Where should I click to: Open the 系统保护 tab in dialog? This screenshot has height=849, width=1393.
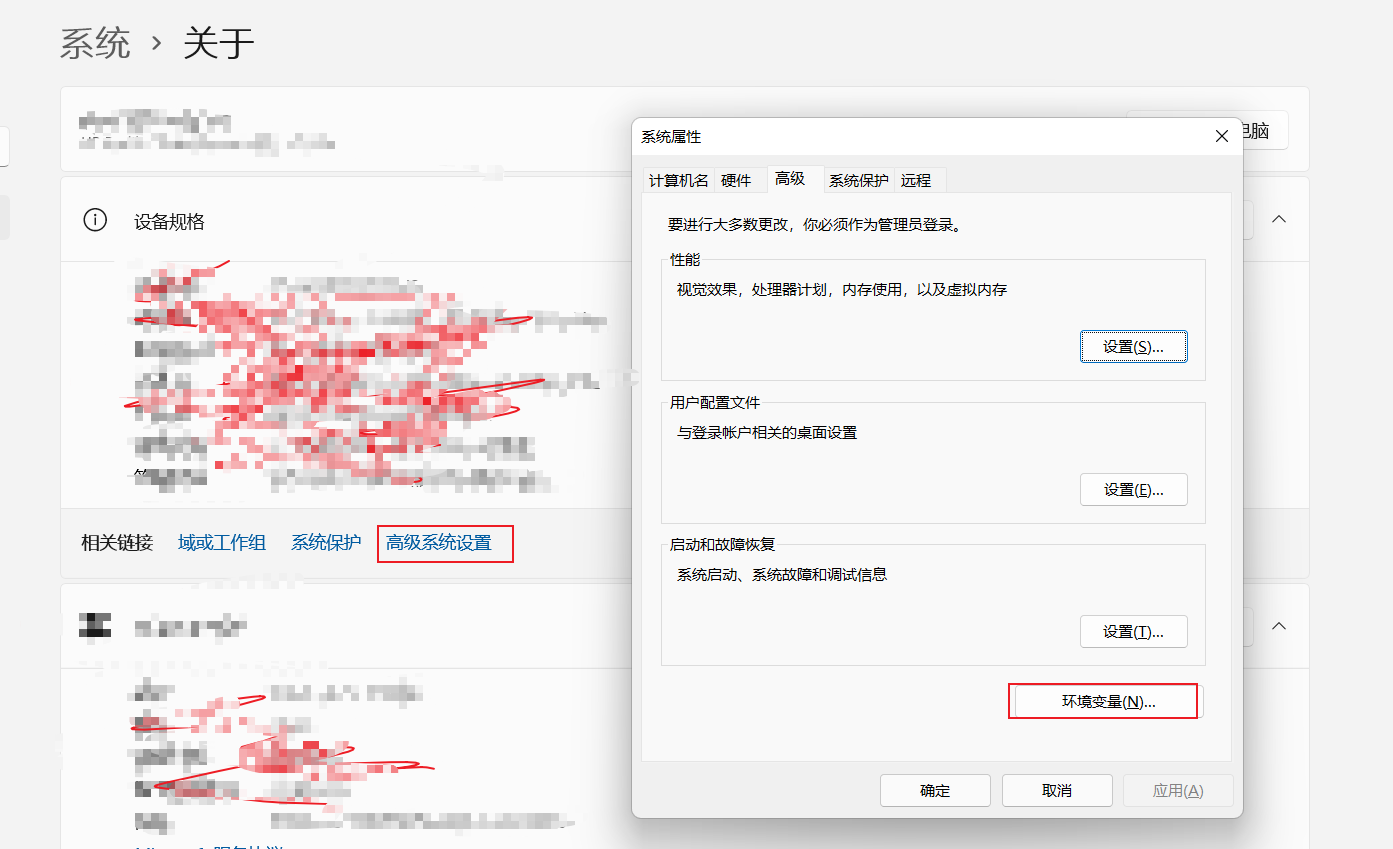click(x=859, y=180)
